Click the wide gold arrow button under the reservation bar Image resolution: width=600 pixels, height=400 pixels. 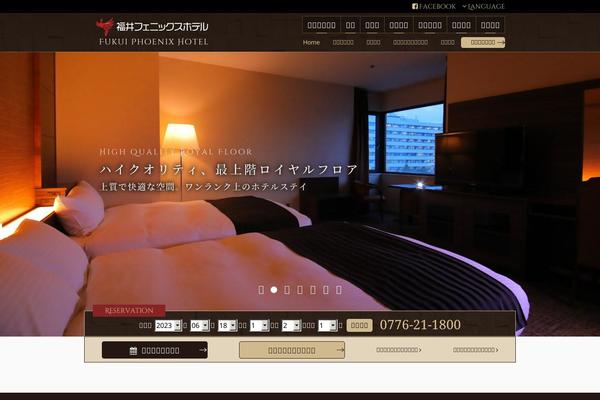(292, 350)
